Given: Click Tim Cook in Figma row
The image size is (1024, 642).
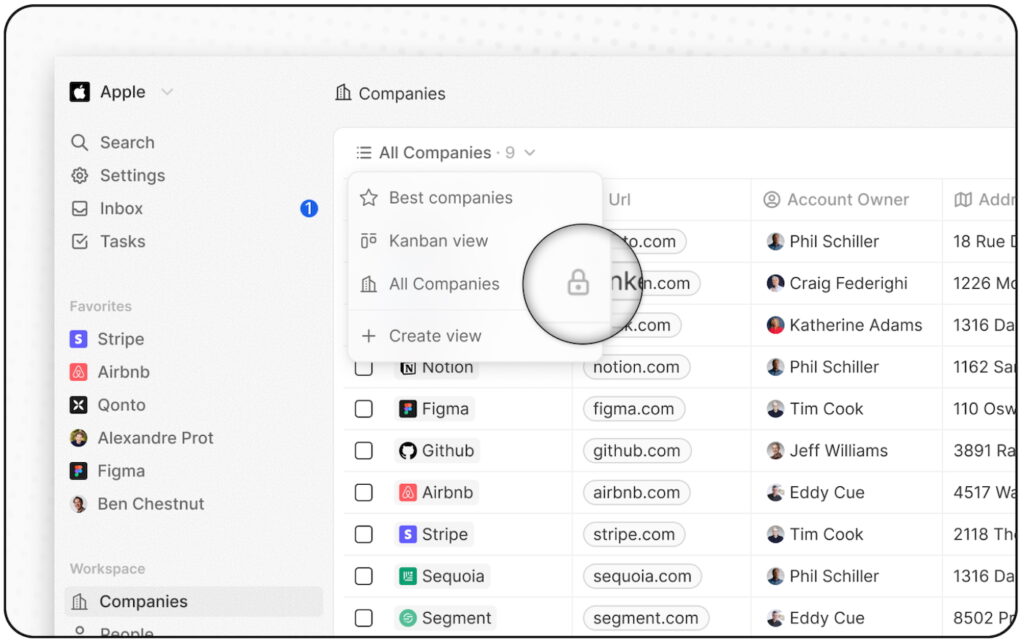Looking at the screenshot, I should pos(815,409).
